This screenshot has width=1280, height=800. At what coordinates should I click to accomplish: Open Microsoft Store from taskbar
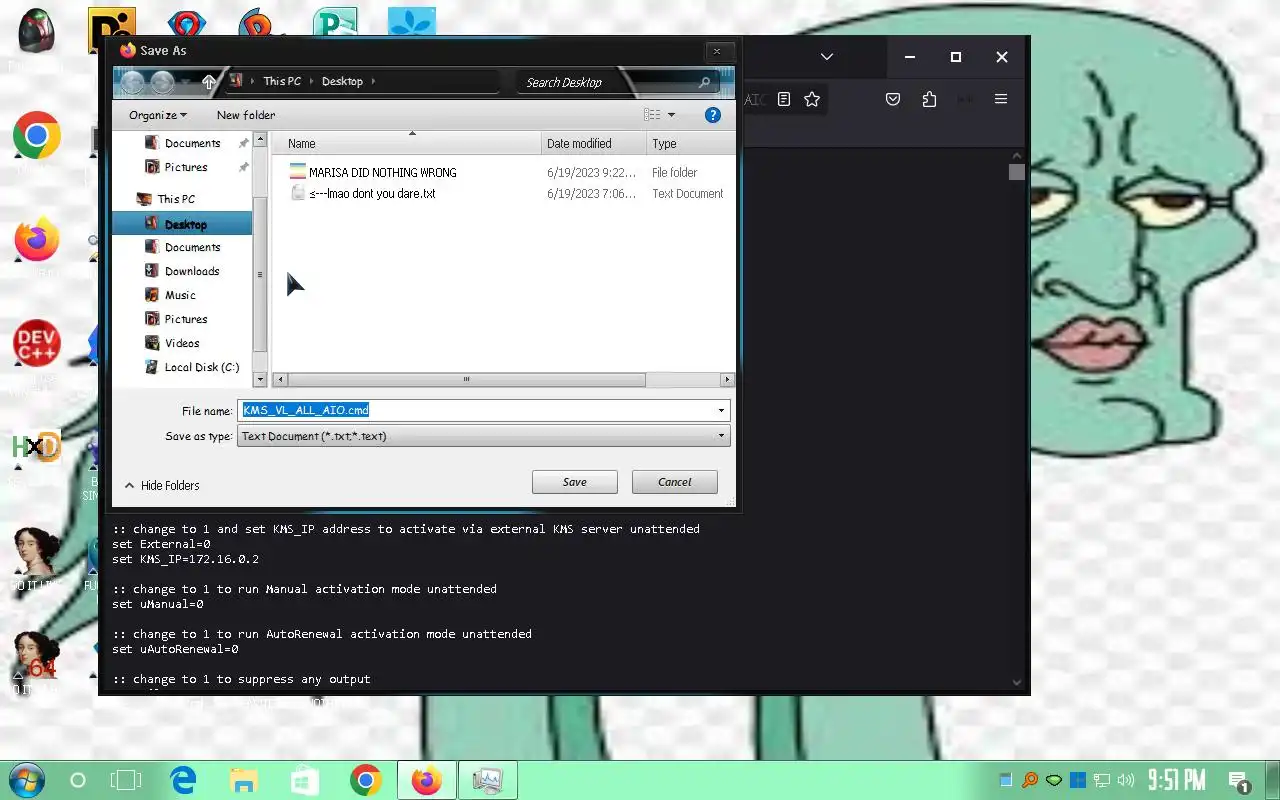(305, 780)
